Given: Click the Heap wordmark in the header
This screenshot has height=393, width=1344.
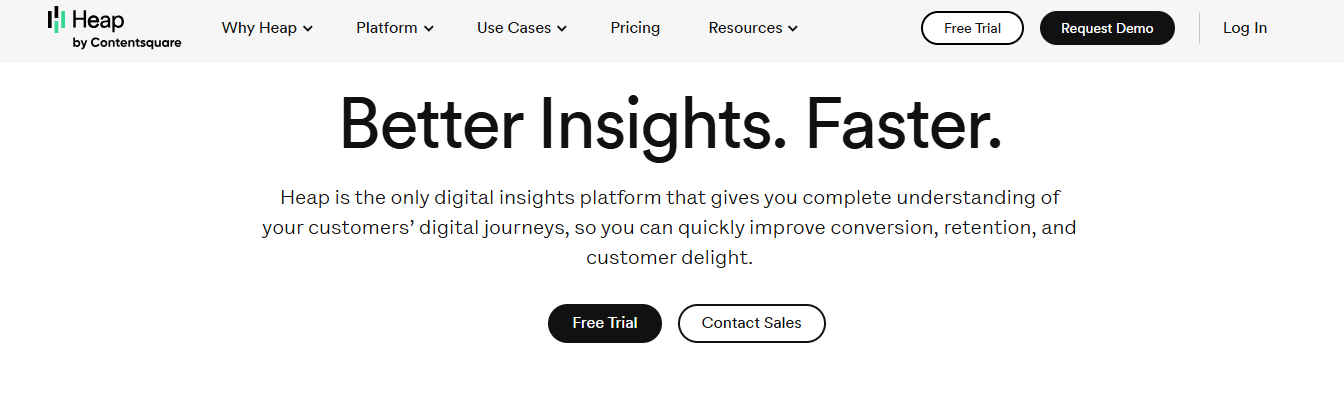Looking at the screenshot, I should coord(98,20).
